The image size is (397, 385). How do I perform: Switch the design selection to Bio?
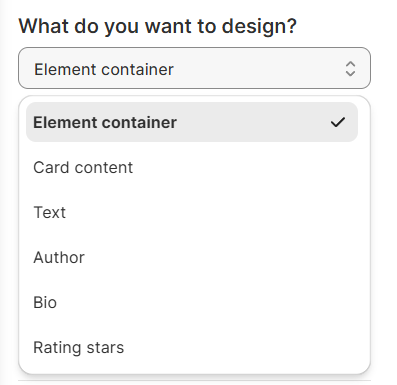[192, 302]
